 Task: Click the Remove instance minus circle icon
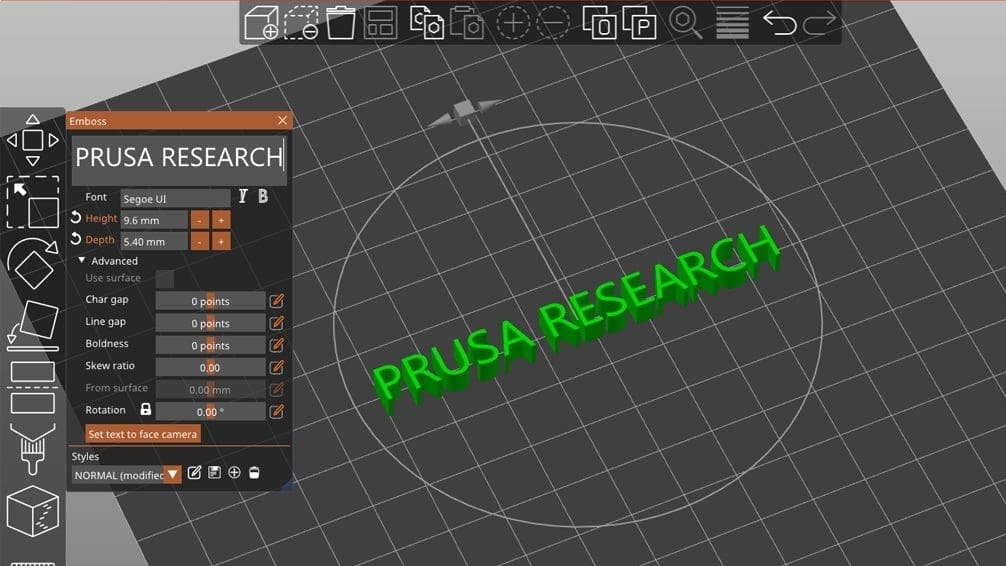[x=553, y=23]
